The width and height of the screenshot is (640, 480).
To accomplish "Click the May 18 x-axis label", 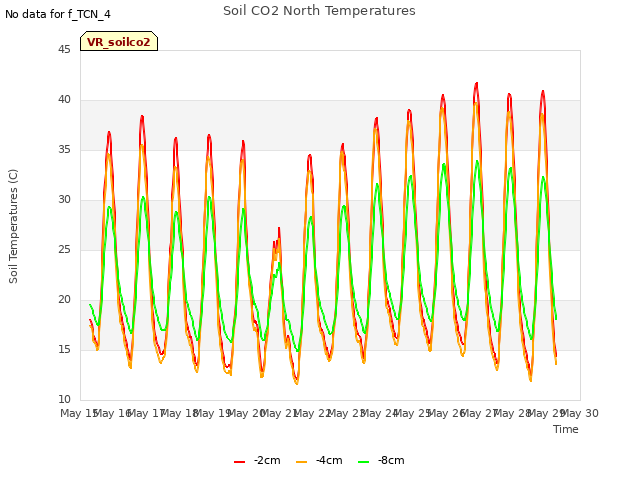I will point(180,413).
